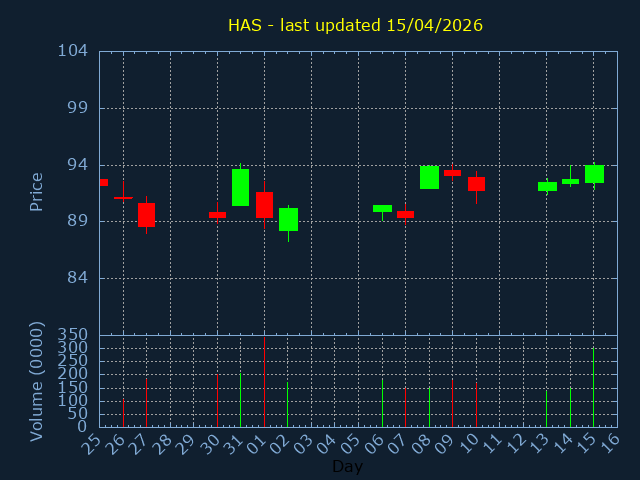Select the tall green candlestick on day 31
The image size is (640, 480).
[x=240, y=187]
